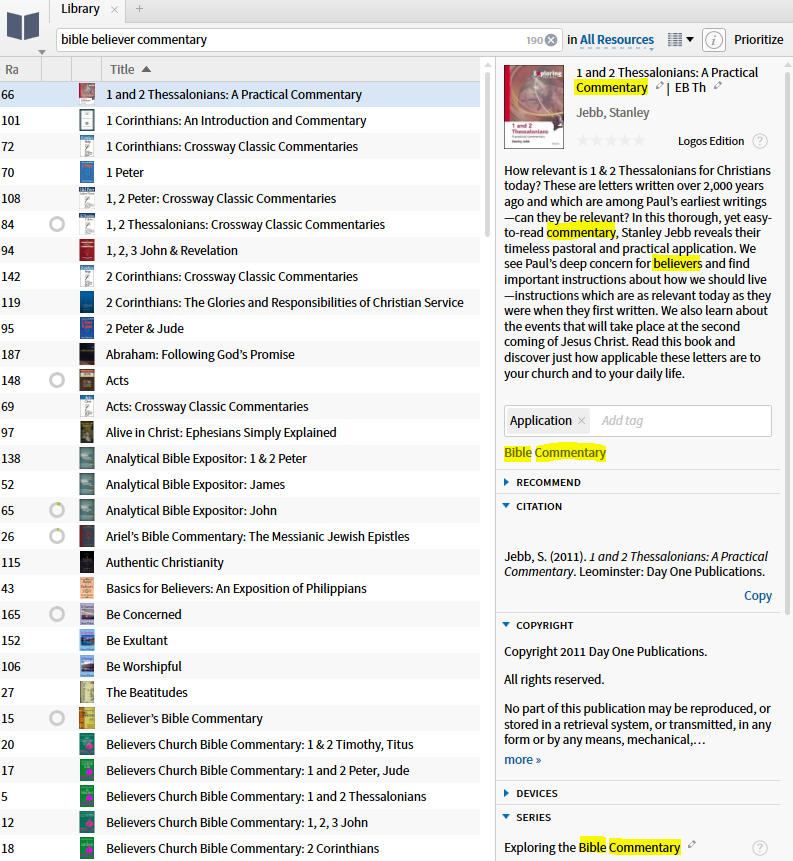Viewport: 793px width, 861px height.
Task: Remove the Application tag
Action: [582, 421]
